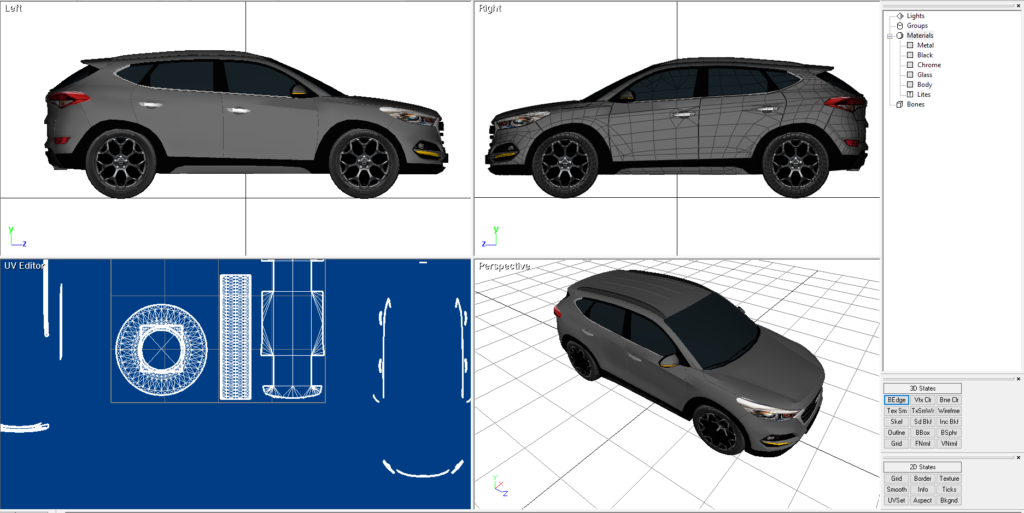Click the Glass material square icon
Viewport: 1024px width, 513px height.
910,75
